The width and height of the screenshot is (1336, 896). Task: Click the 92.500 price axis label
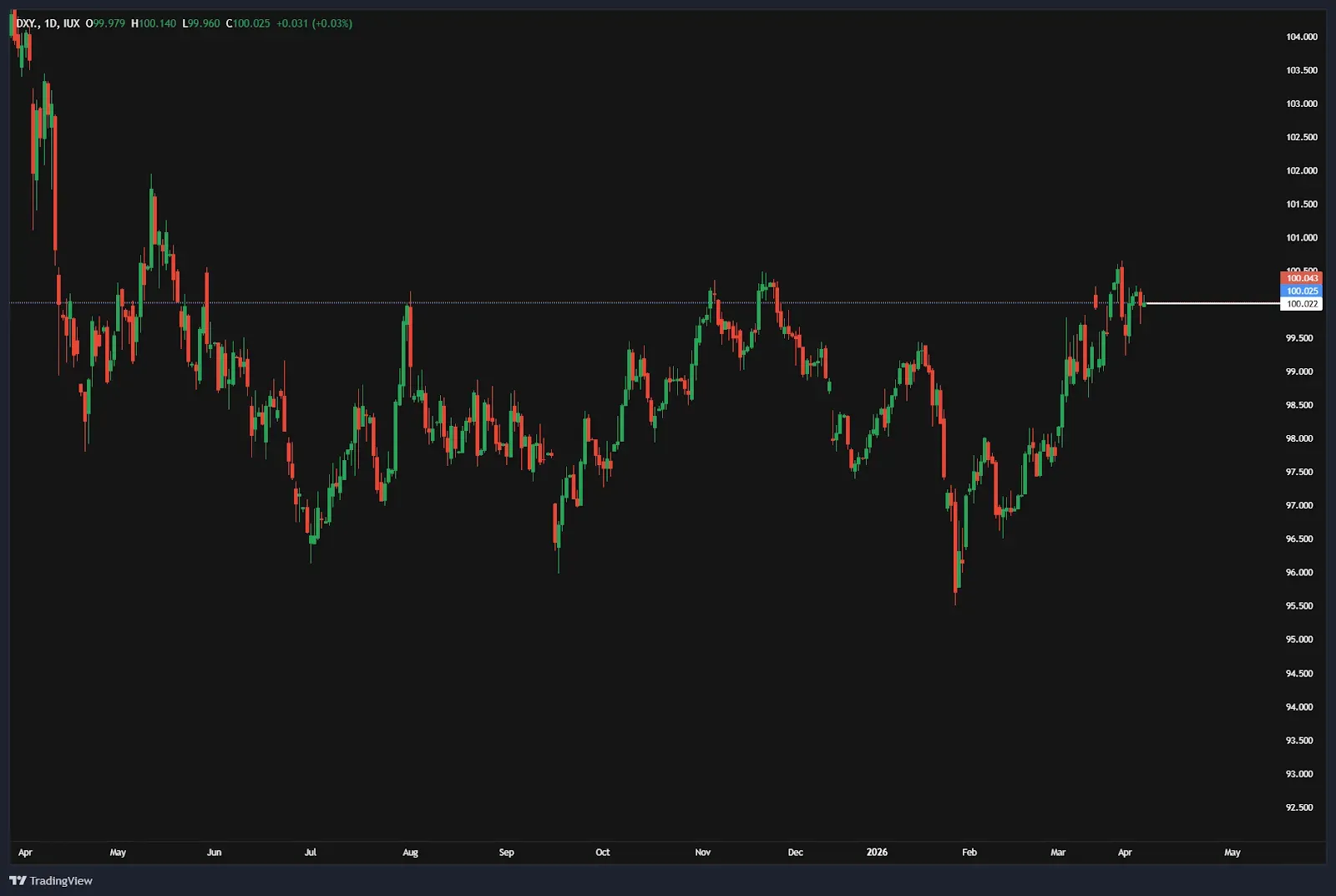point(1299,807)
